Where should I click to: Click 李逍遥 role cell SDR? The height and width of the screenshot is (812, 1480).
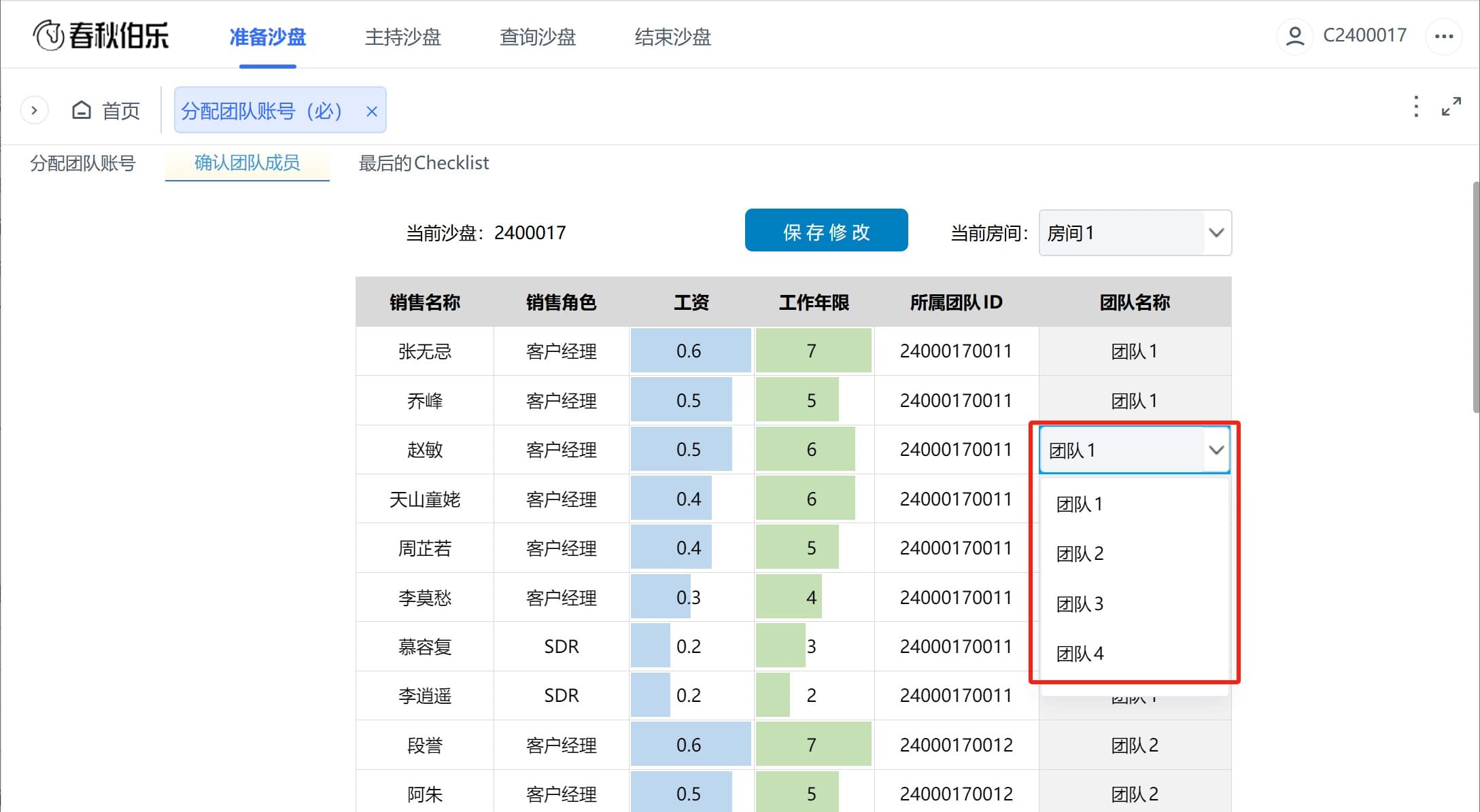pos(562,696)
